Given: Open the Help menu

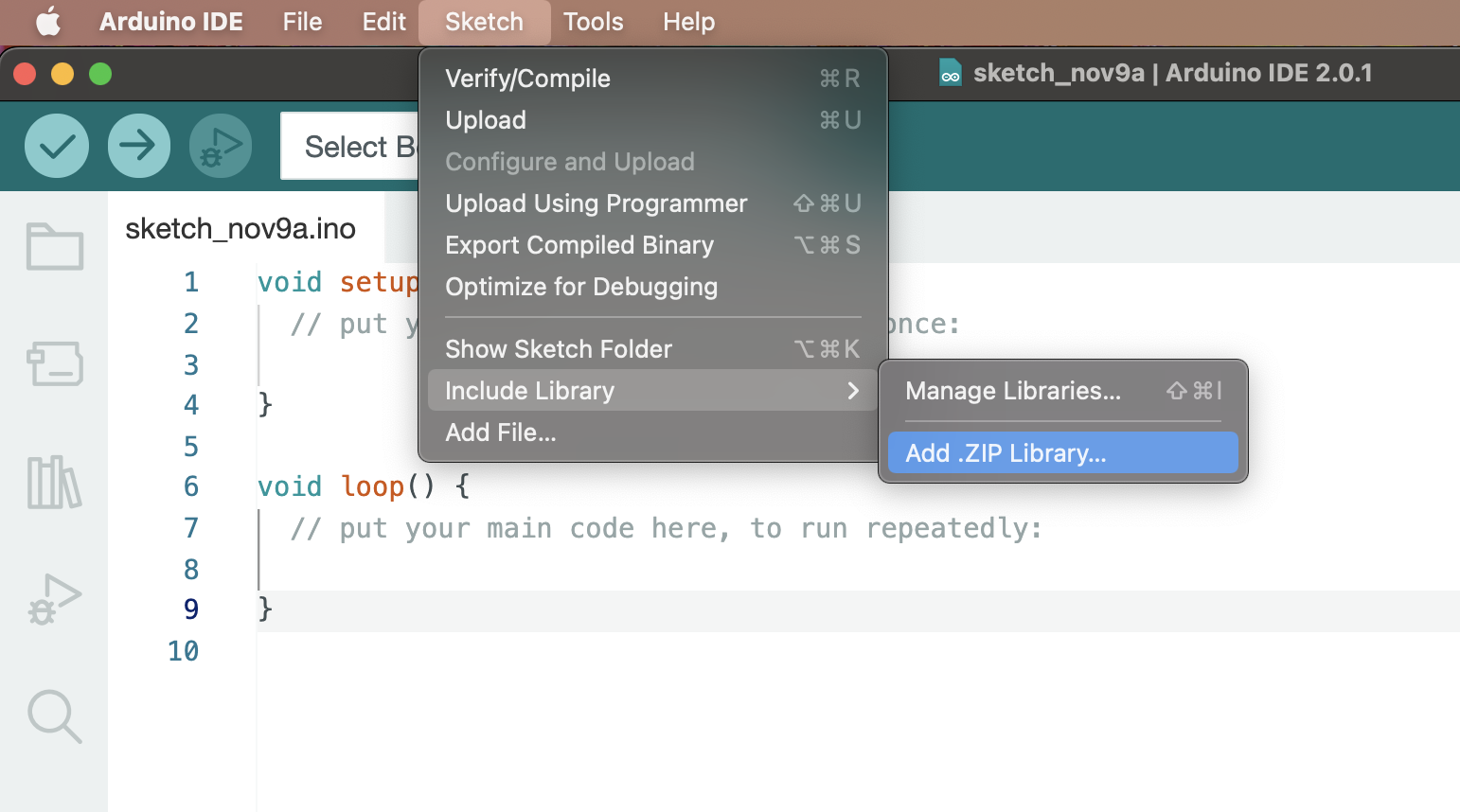Looking at the screenshot, I should coord(688,21).
